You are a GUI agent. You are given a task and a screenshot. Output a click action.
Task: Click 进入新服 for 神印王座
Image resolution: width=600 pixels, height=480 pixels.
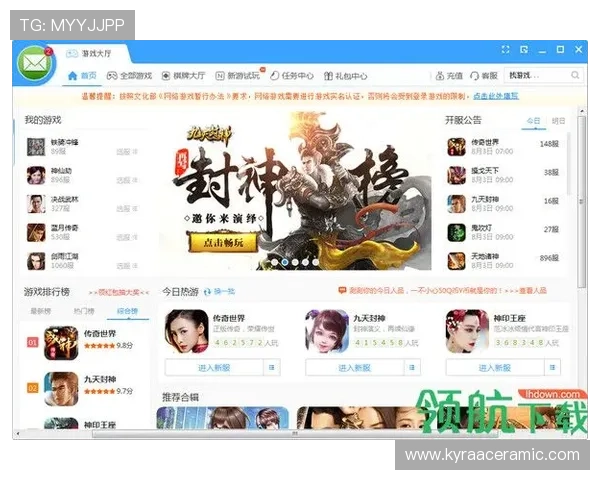pyautogui.click(x=495, y=367)
